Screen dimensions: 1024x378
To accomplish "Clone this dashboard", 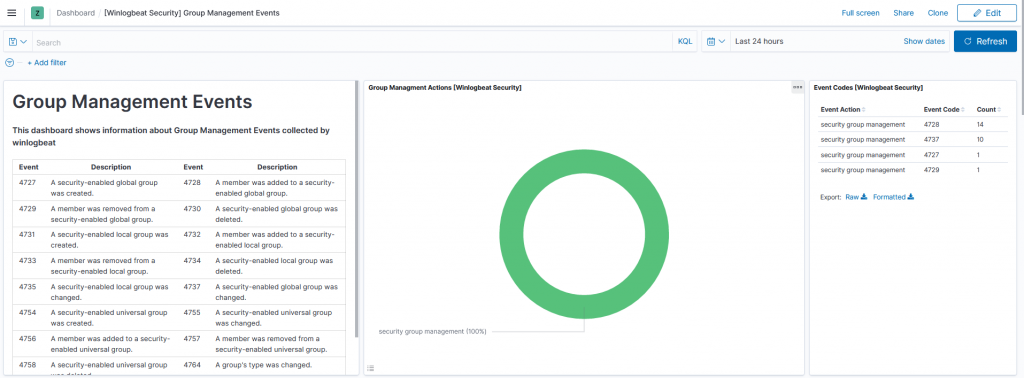I will click(x=938, y=13).
